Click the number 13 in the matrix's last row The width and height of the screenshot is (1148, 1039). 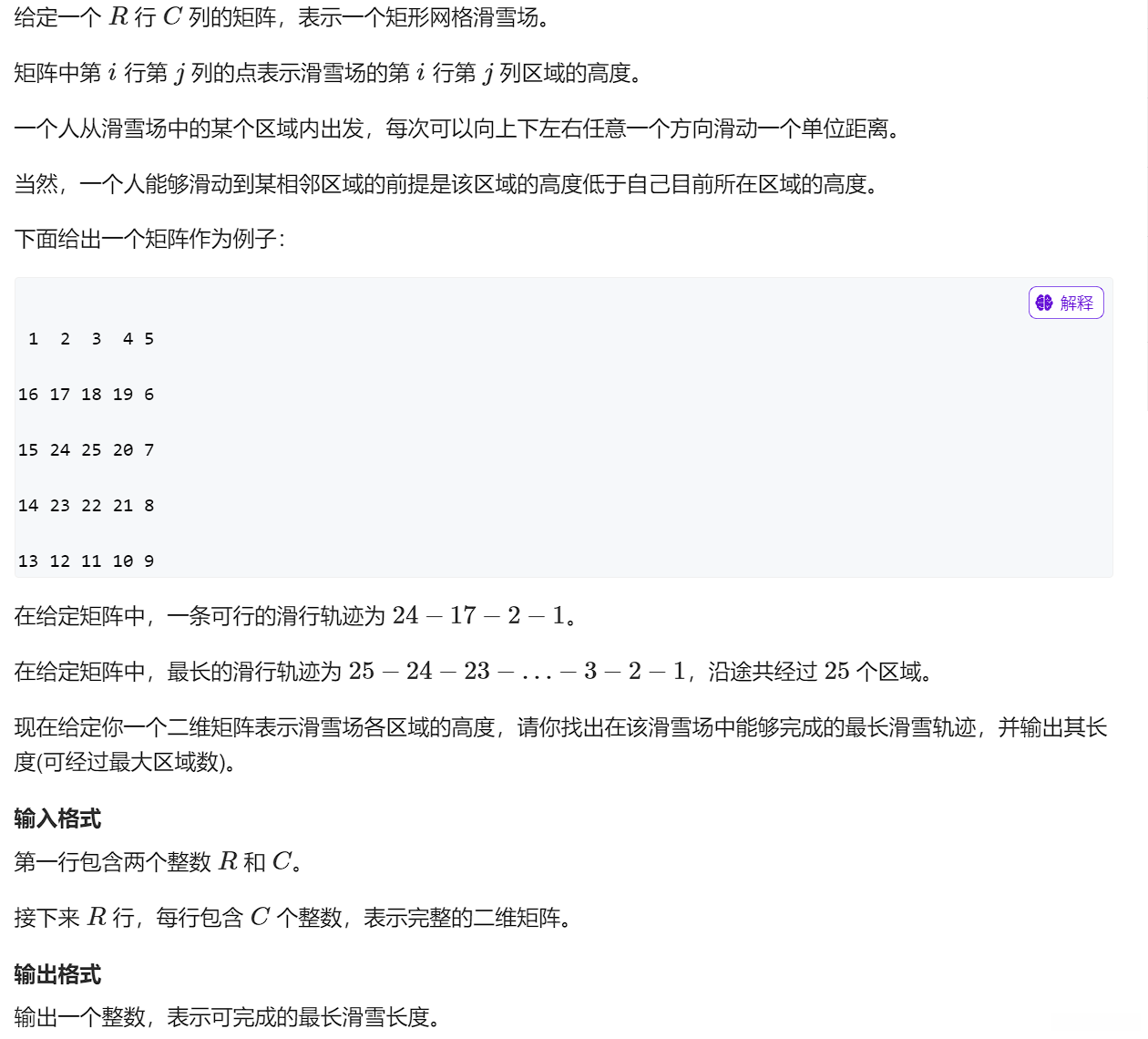coord(27,561)
